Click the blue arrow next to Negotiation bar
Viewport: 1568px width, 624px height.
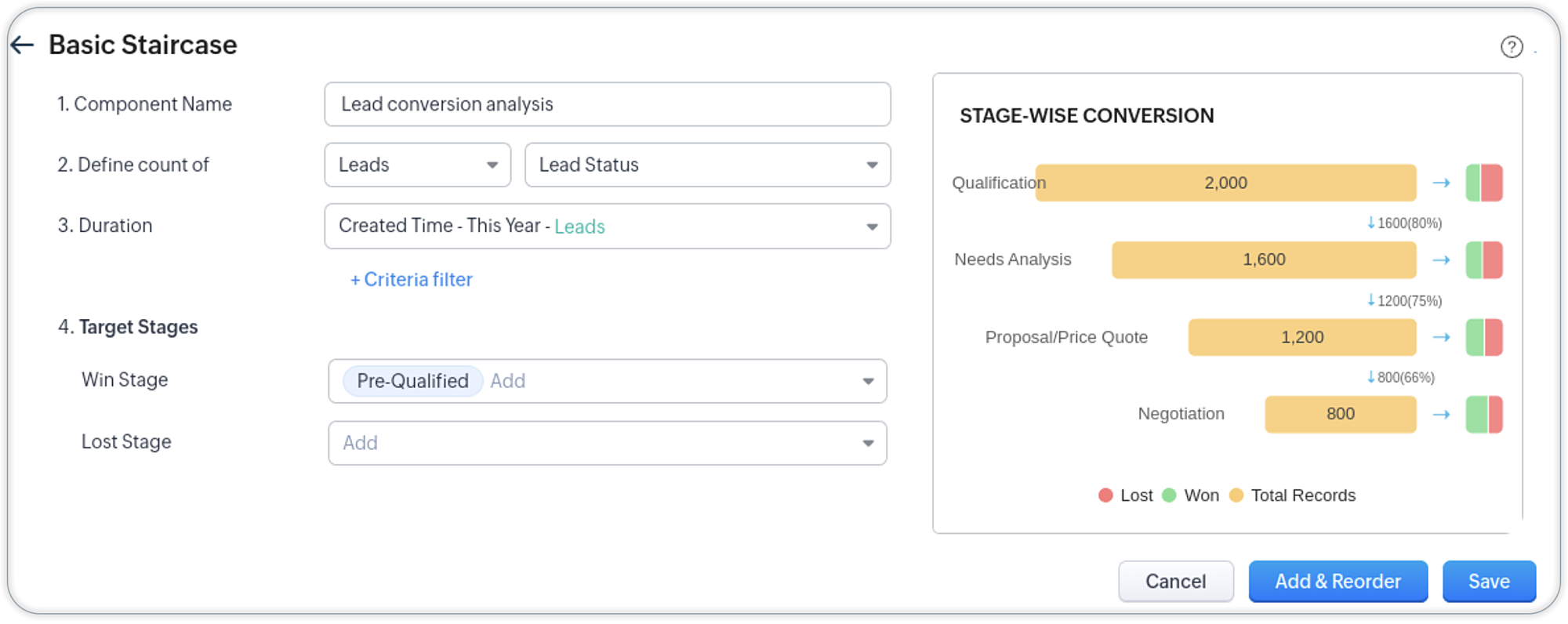point(1441,415)
